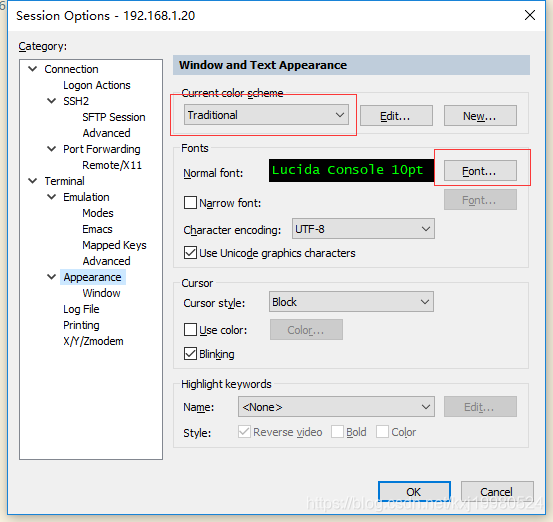Select the Appearance category item

(92, 277)
